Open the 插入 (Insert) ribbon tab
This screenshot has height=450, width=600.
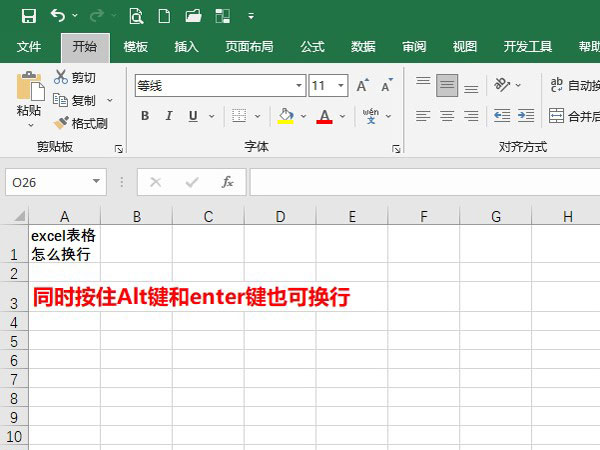tap(186, 47)
